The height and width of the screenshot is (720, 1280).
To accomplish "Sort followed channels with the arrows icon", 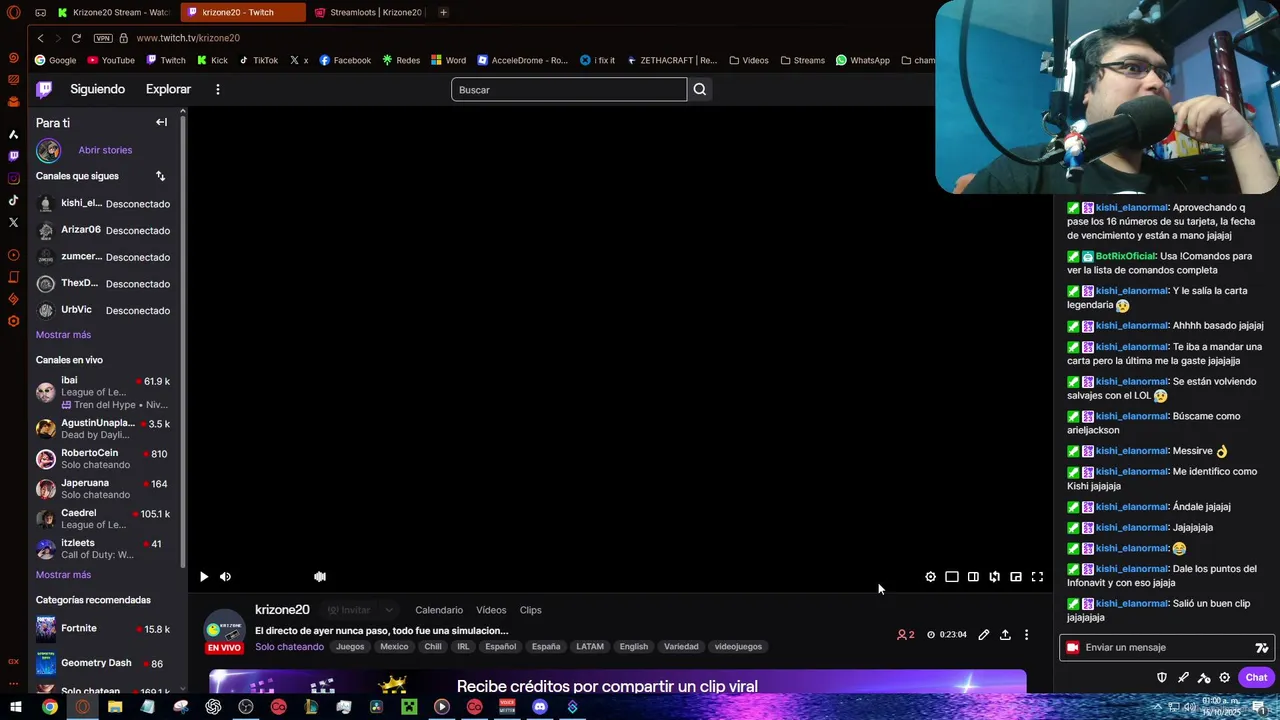I will pos(160,176).
